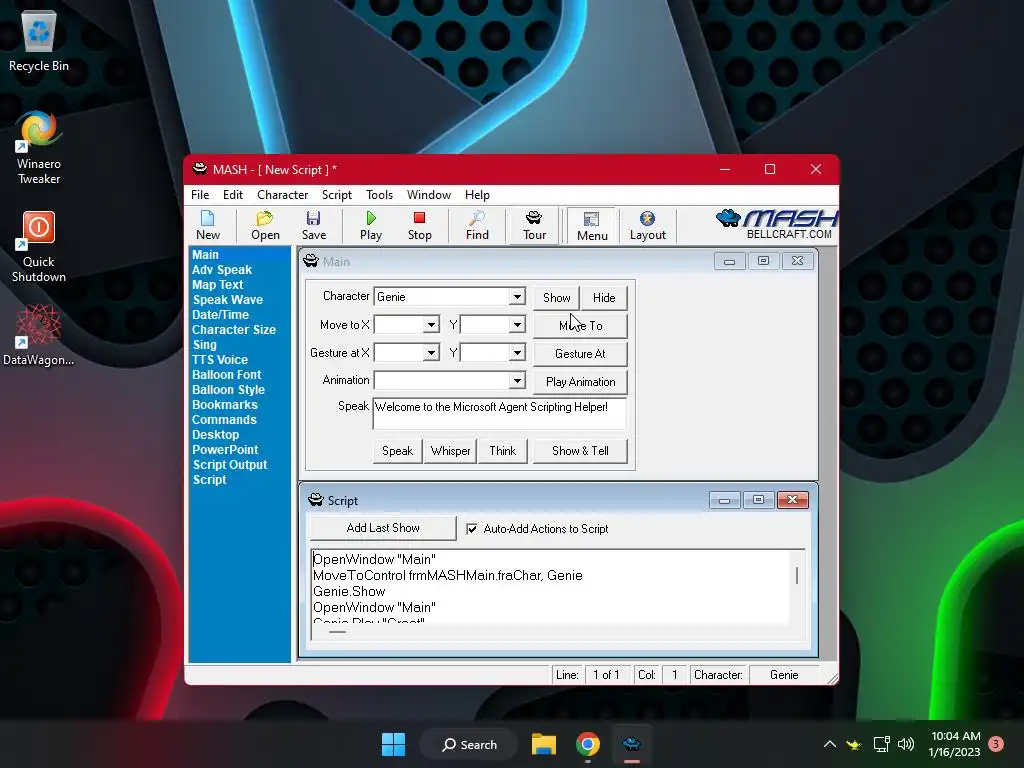Click MASH icon in the taskbar
The width and height of the screenshot is (1024, 768).
click(632, 744)
